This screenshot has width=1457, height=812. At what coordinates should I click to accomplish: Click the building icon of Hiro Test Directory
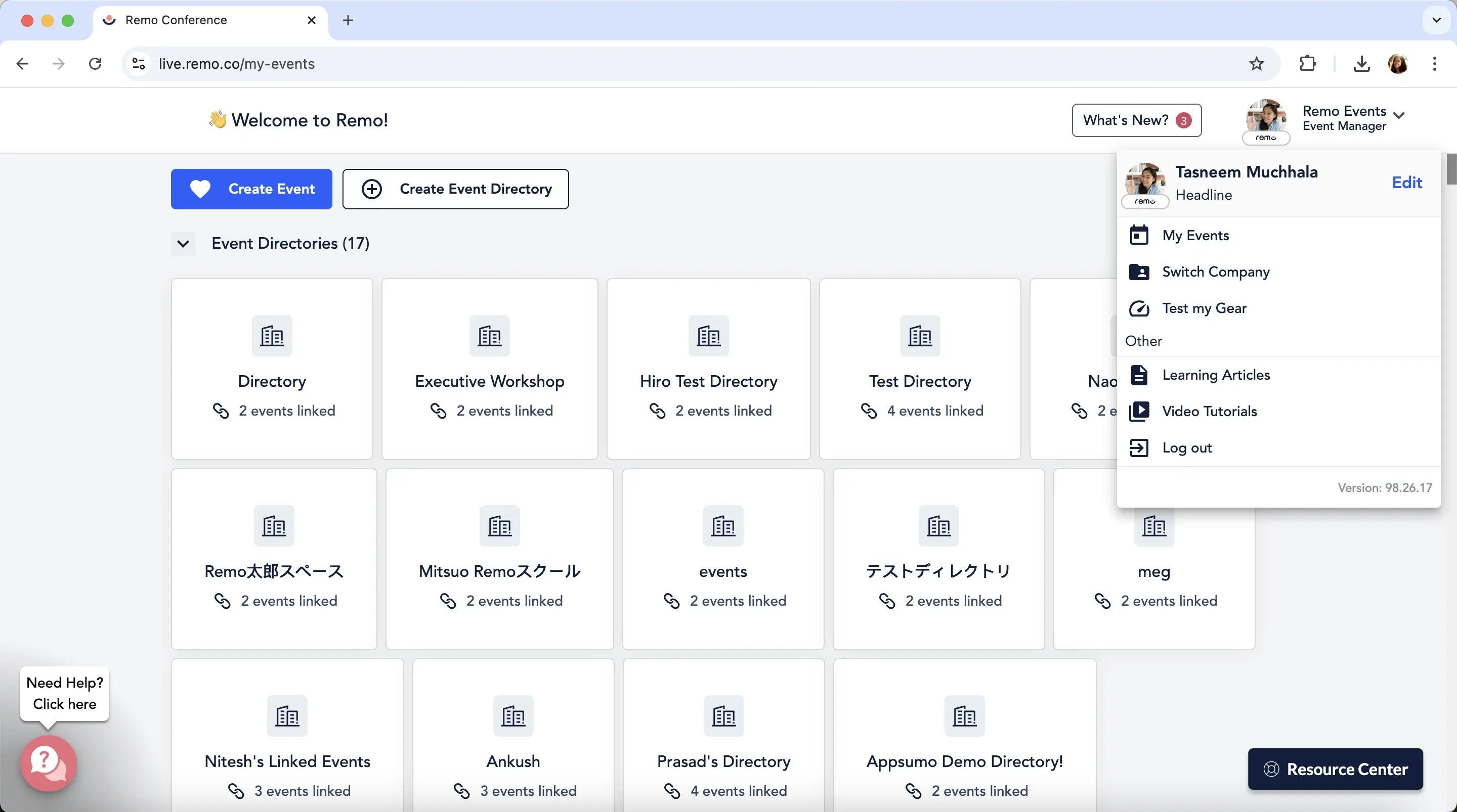tap(709, 336)
